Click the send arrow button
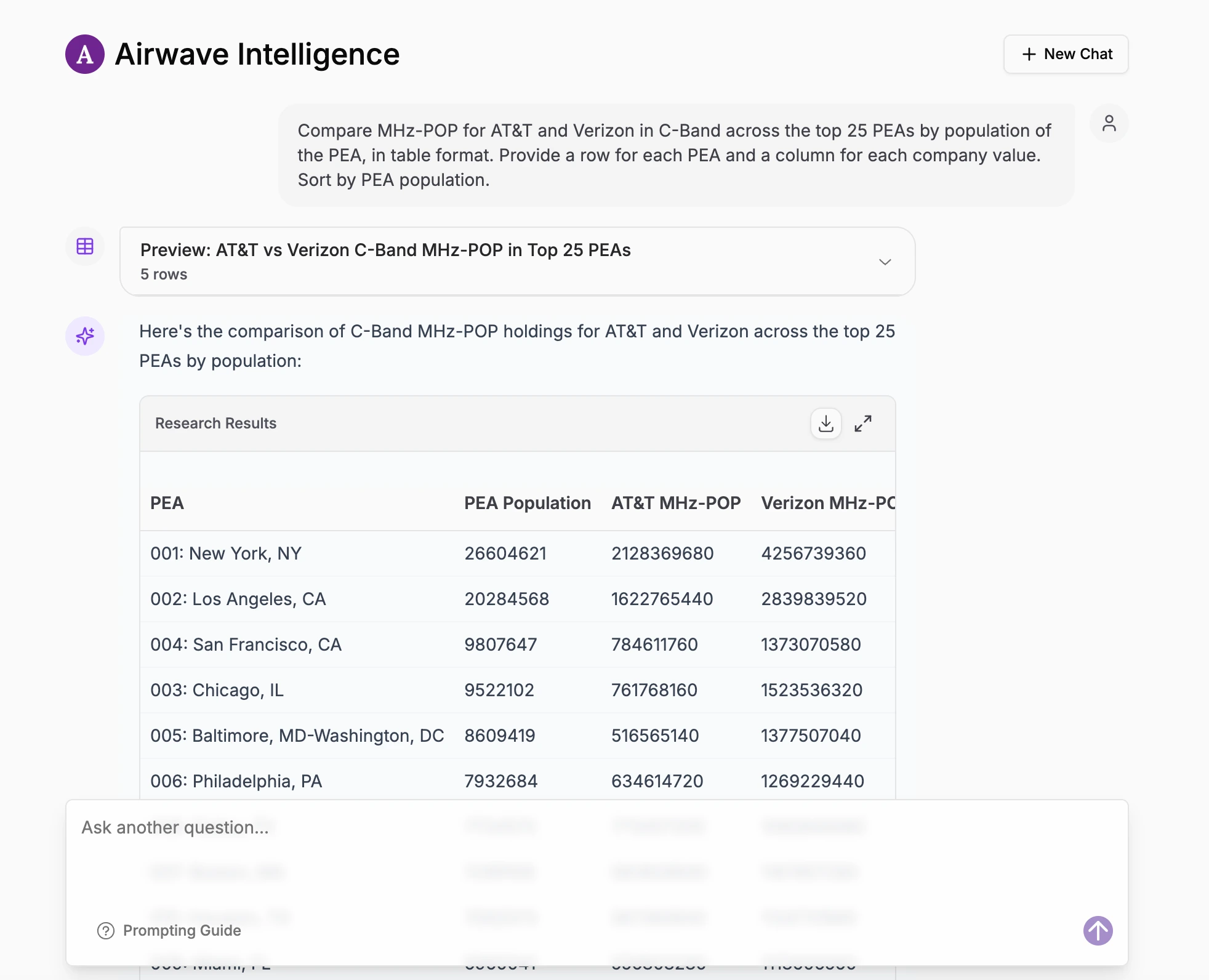Viewport: 1209px width, 980px height. pyautogui.click(x=1098, y=931)
